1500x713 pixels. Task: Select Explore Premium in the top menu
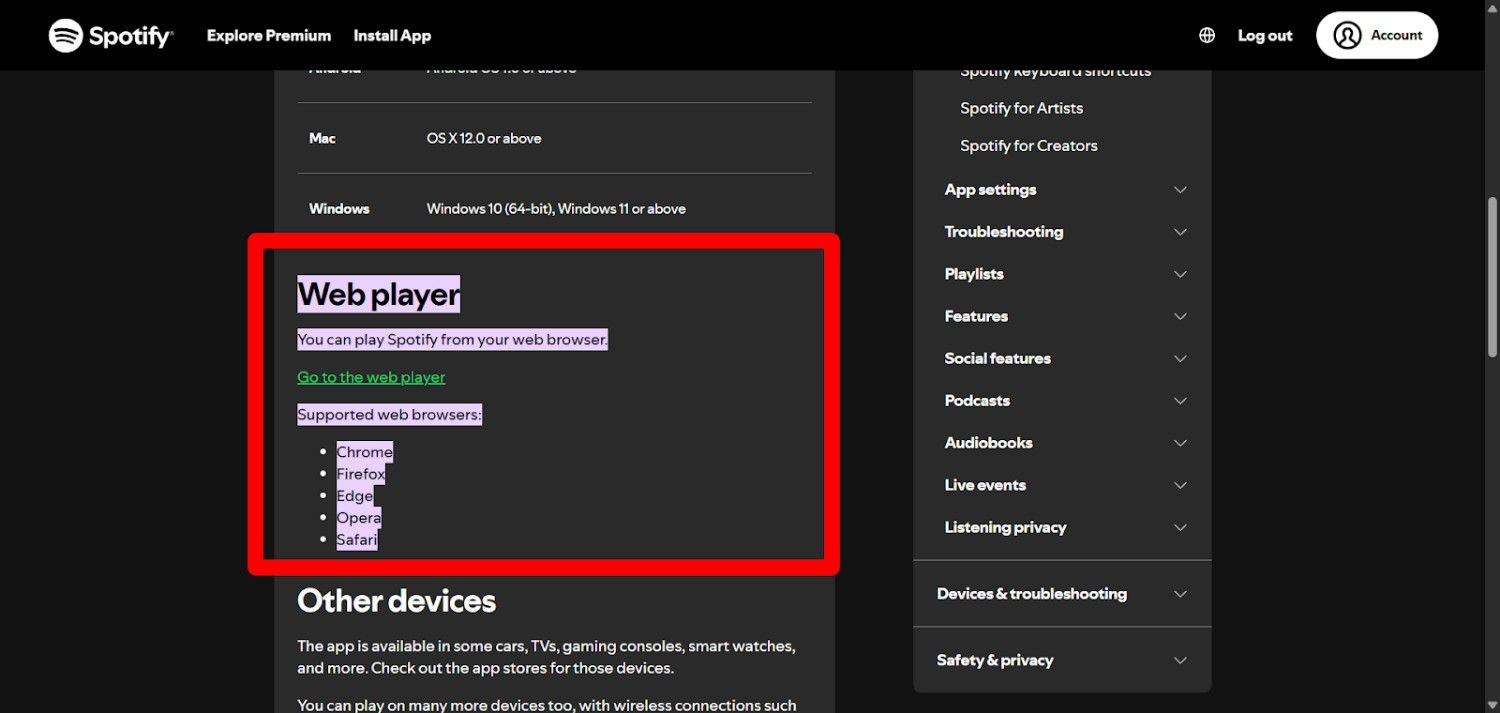tap(268, 35)
